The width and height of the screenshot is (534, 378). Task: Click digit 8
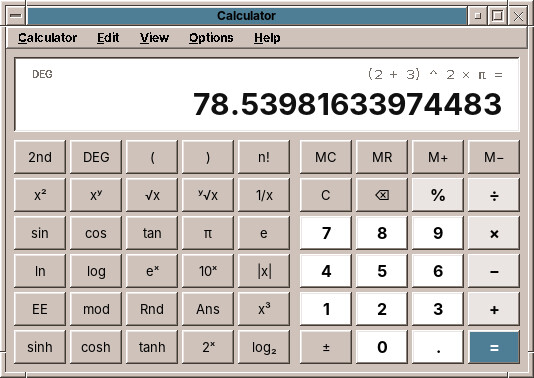382,233
